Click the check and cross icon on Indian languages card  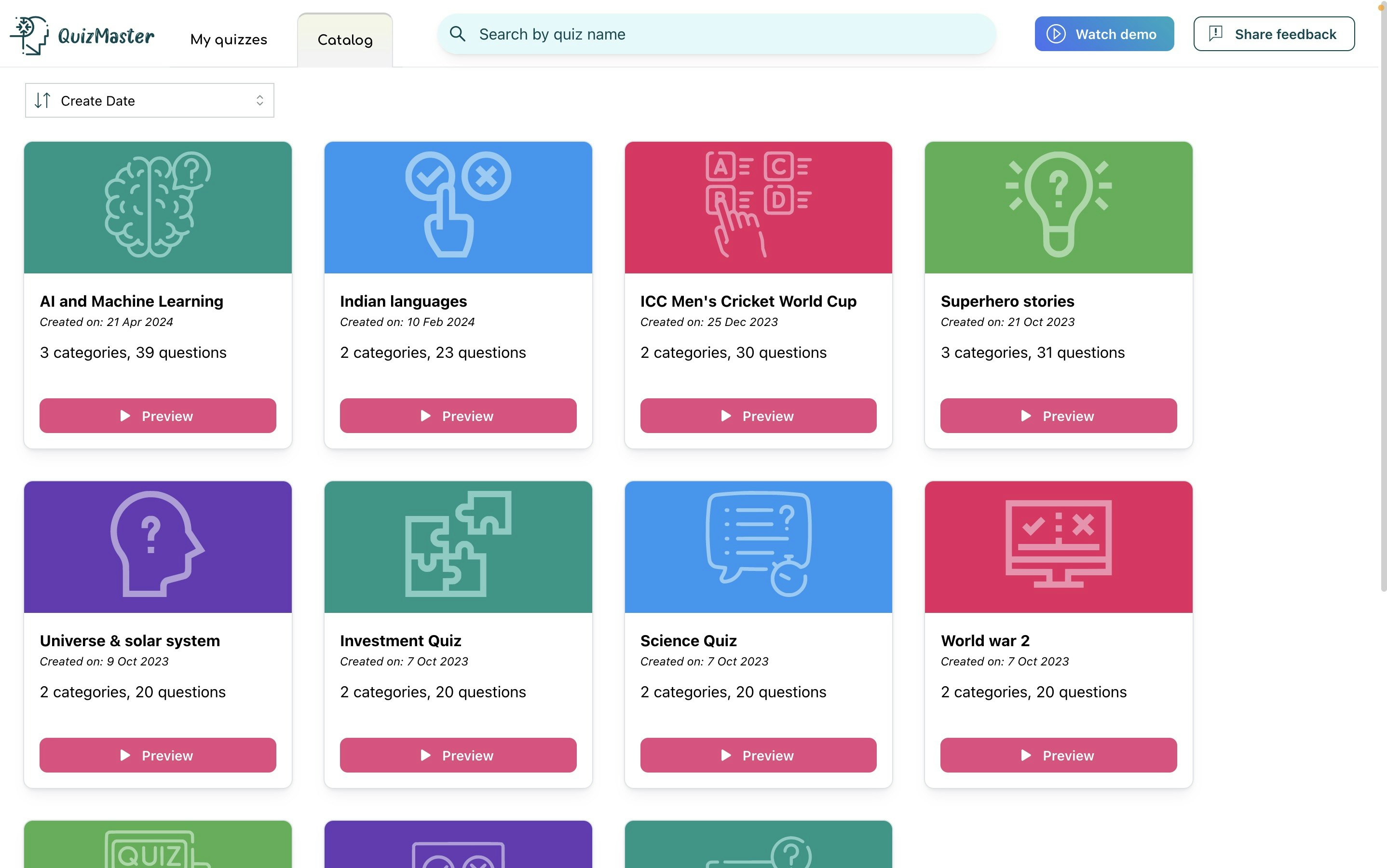[458, 204]
